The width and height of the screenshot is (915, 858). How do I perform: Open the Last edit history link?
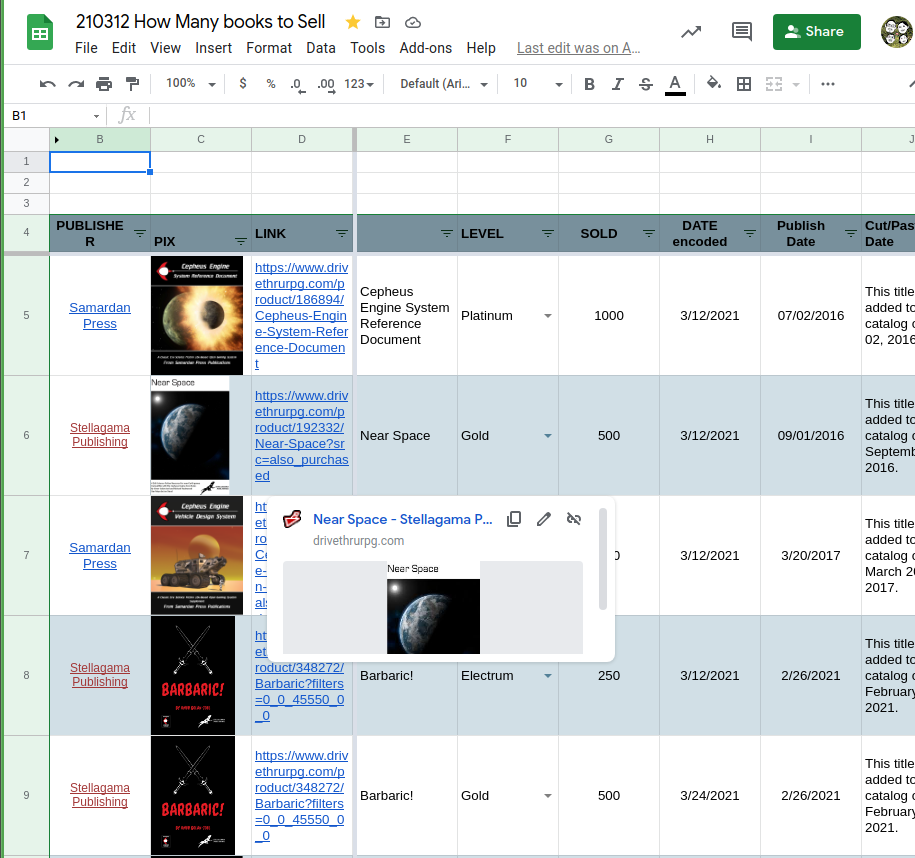click(578, 48)
